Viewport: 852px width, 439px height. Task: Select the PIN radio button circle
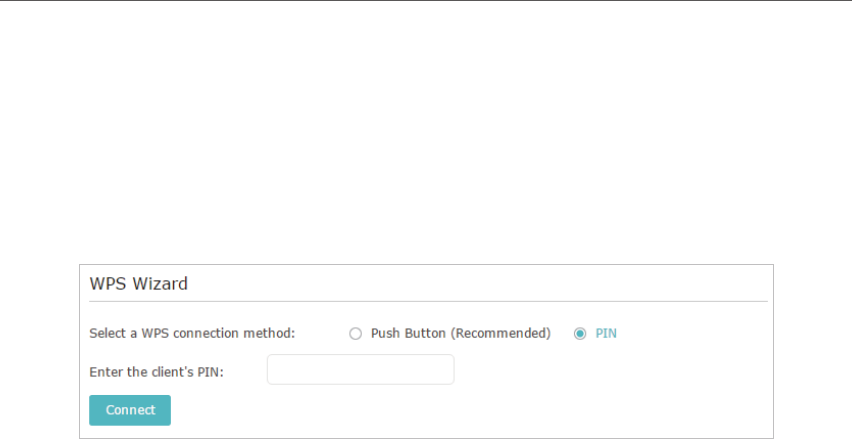580,334
